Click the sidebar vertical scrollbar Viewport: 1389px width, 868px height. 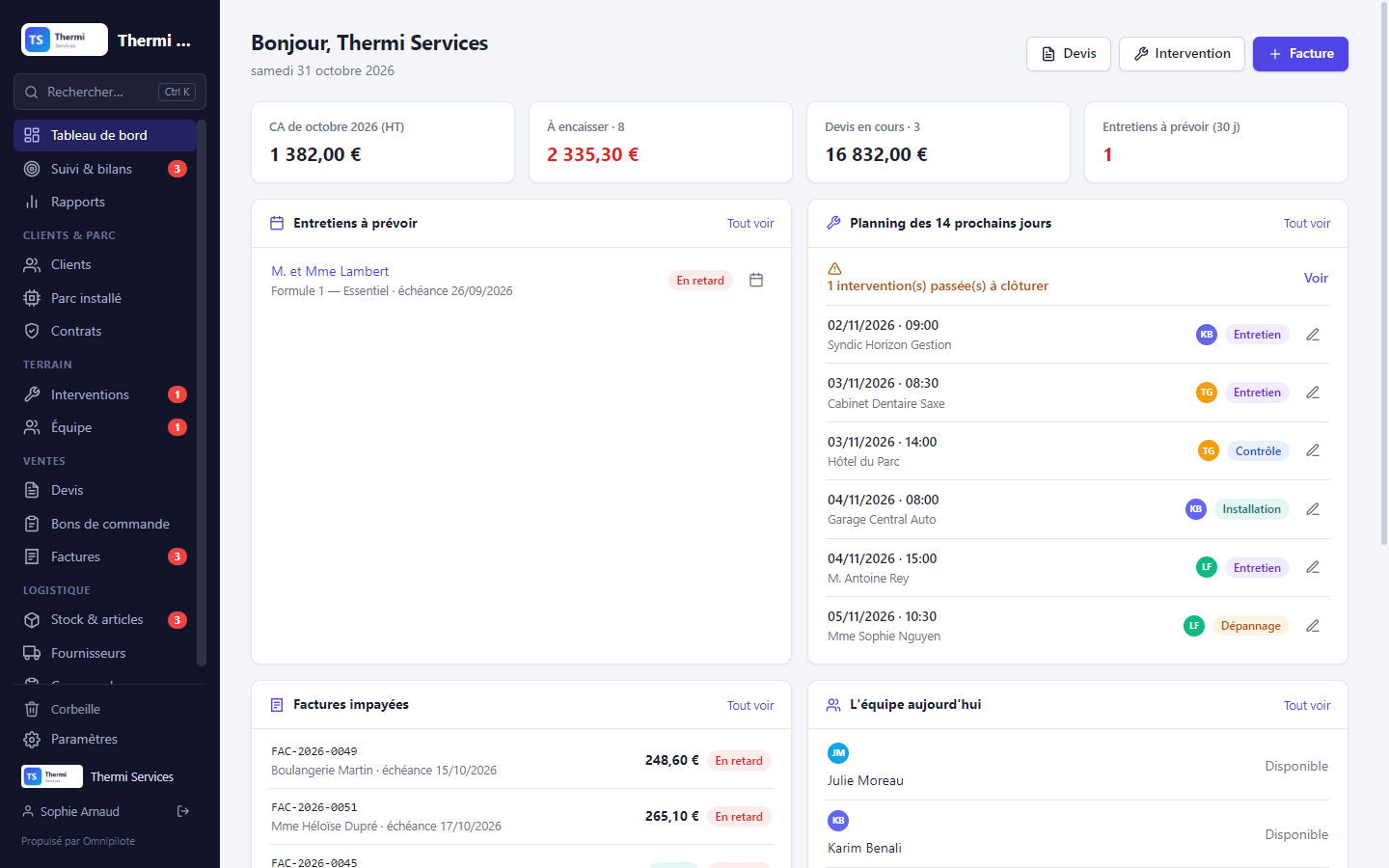[202, 393]
